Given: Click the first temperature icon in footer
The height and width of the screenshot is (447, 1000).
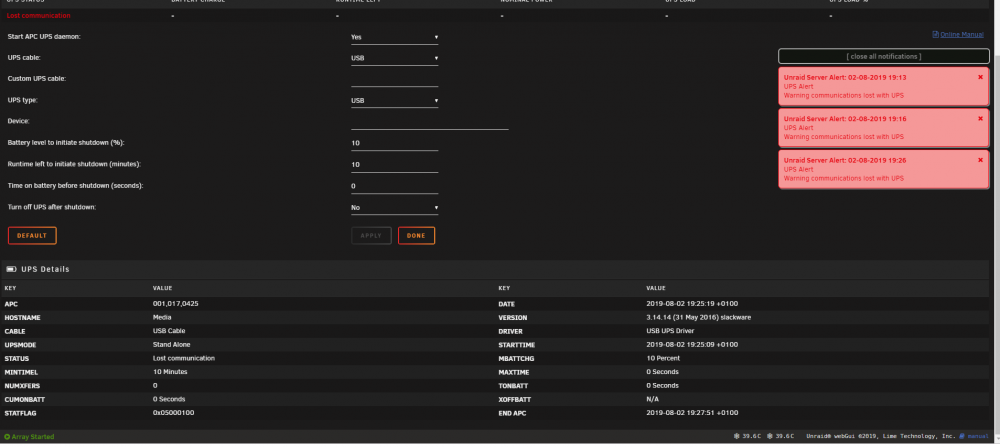Looking at the screenshot, I should pyautogui.click(x=737, y=436).
